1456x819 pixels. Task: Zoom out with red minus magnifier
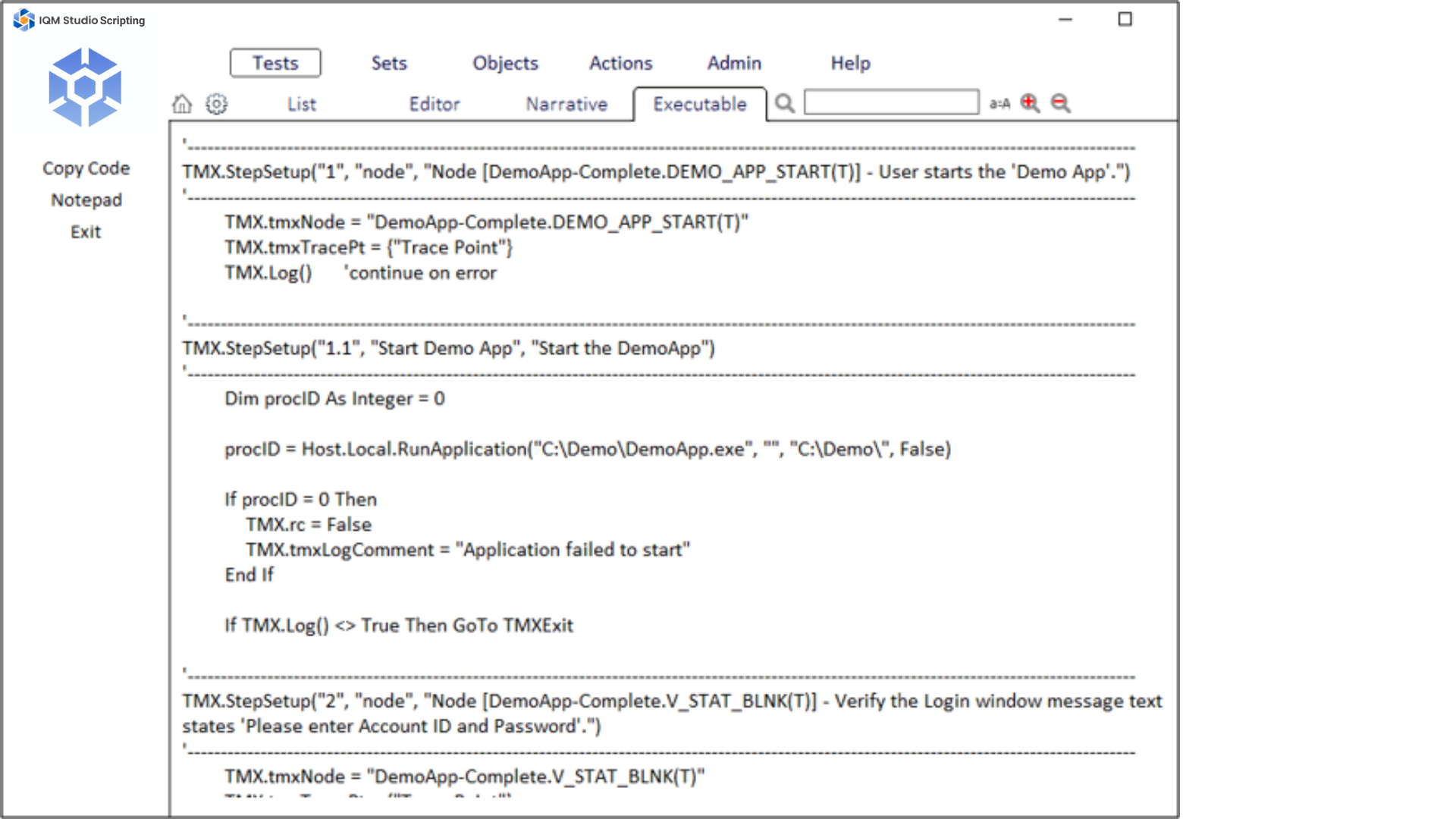tap(1061, 103)
